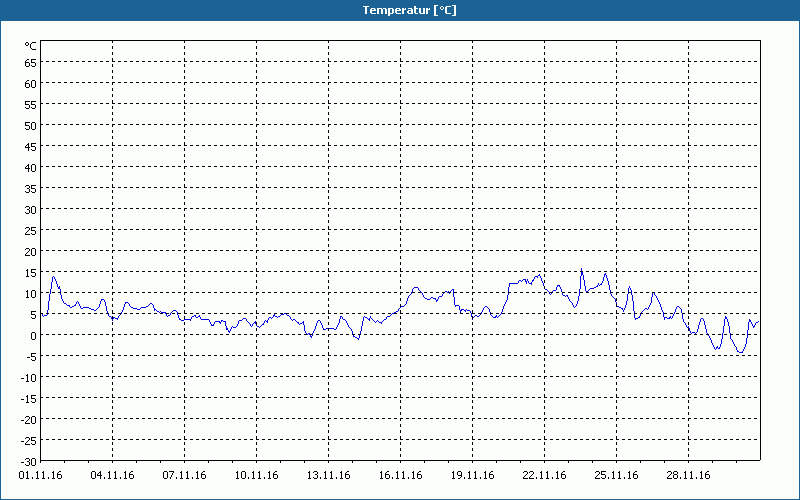Click the 40 label on the temperature axis
This screenshot has height=500, width=800.
[31, 168]
